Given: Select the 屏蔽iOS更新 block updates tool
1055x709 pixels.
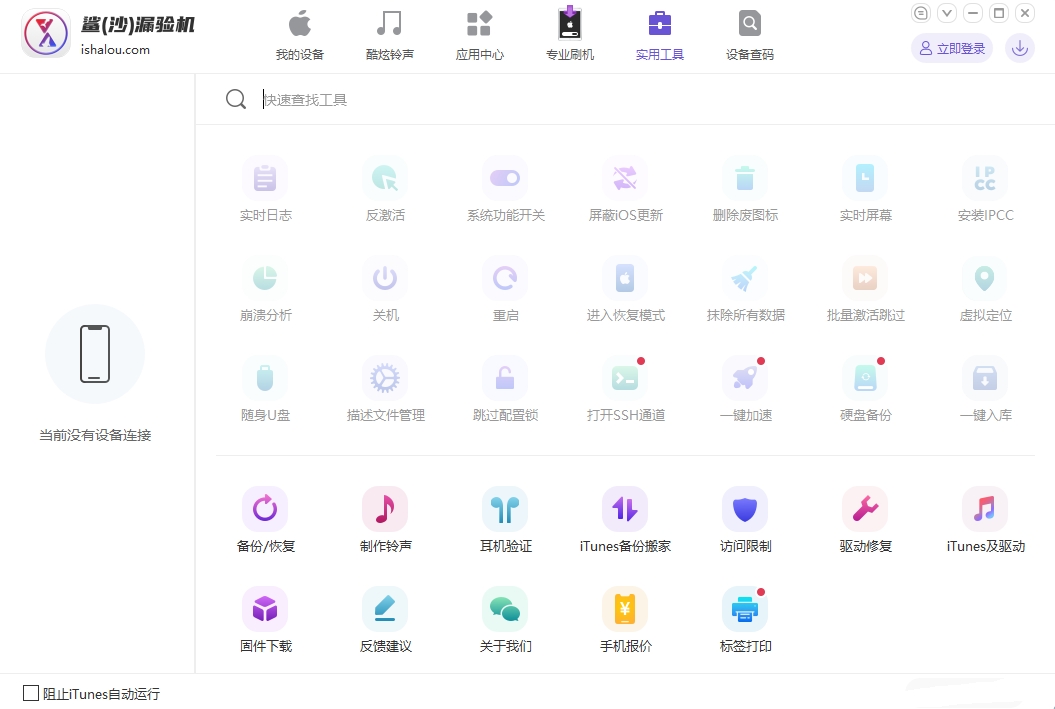Looking at the screenshot, I should pyautogui.click(x=625, y=188).
